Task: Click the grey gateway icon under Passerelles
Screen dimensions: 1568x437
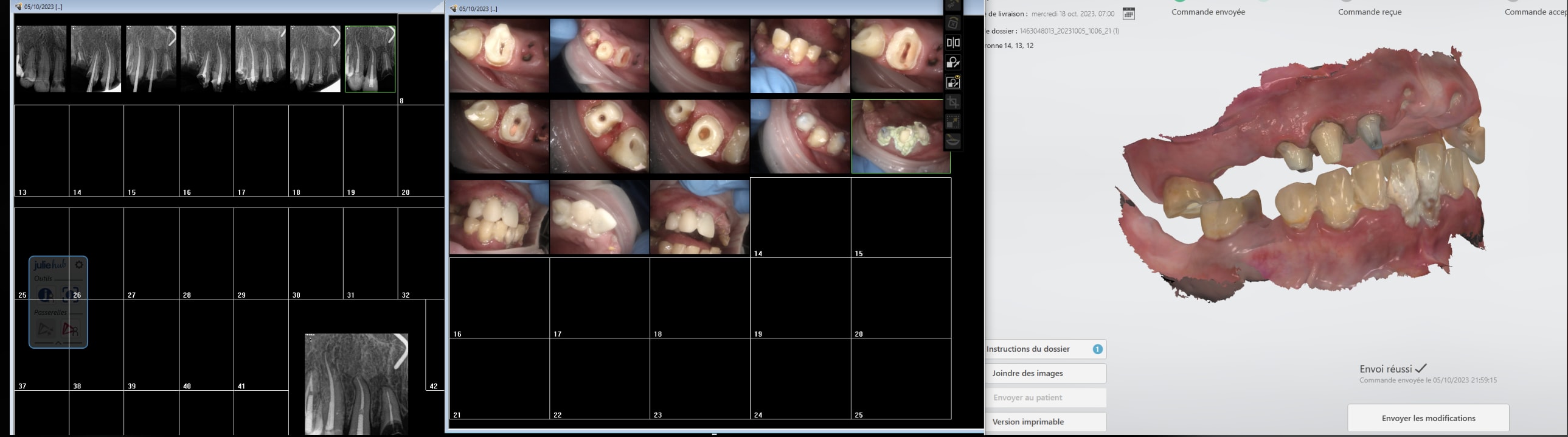Action: [45, 330]
